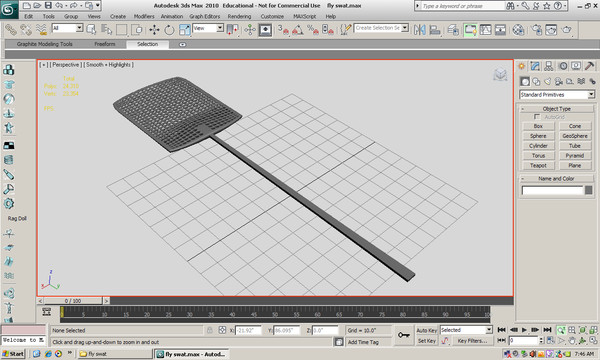Open the Curve Editor from toolbar
Viewport: 600px width, 360px height.
tap(485, 30)
